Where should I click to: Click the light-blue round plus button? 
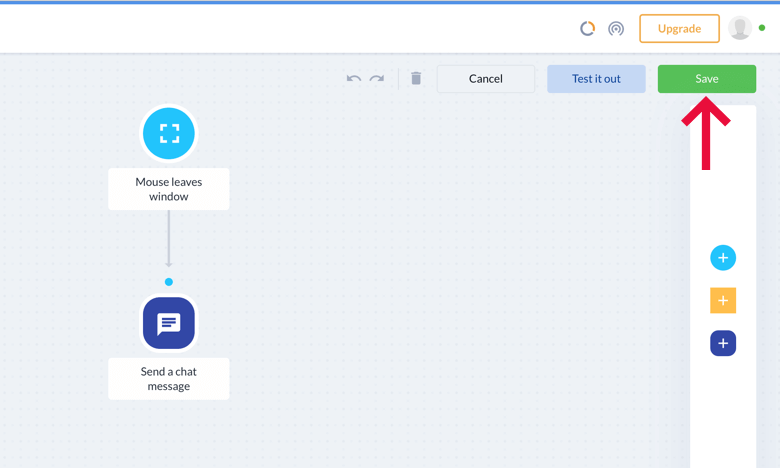coord(723,258)
